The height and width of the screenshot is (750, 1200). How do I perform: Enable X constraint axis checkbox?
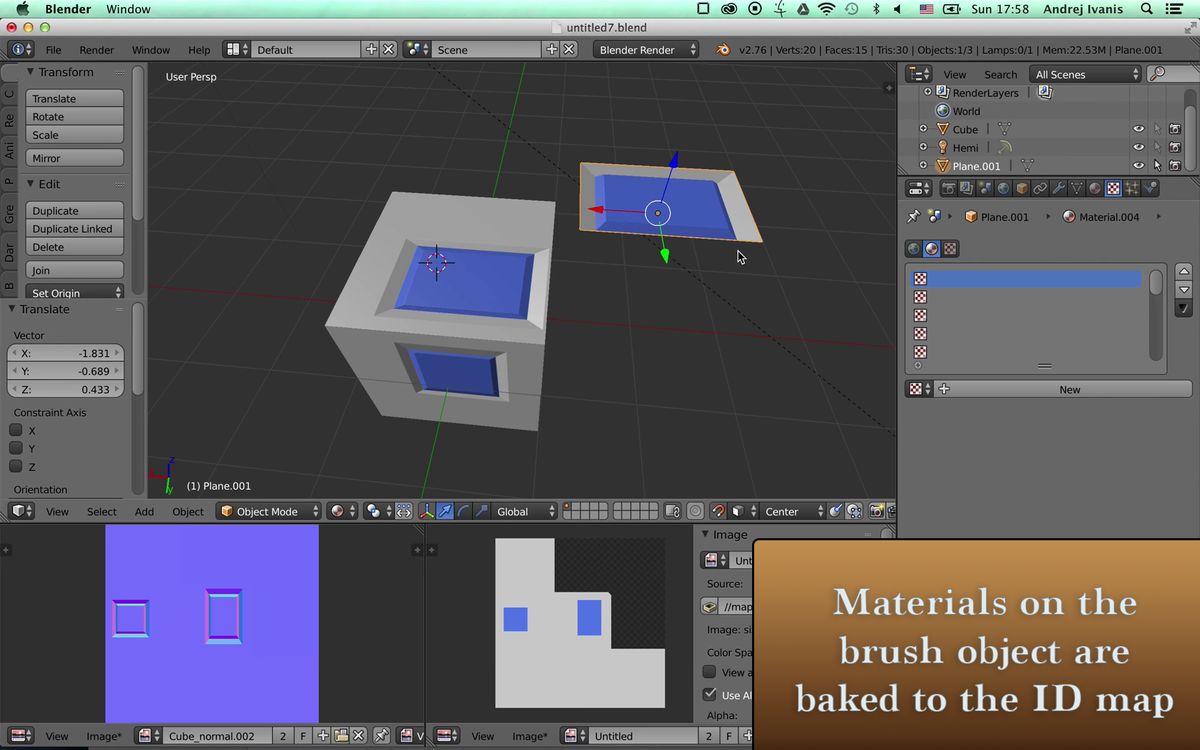tap(16, 430)
